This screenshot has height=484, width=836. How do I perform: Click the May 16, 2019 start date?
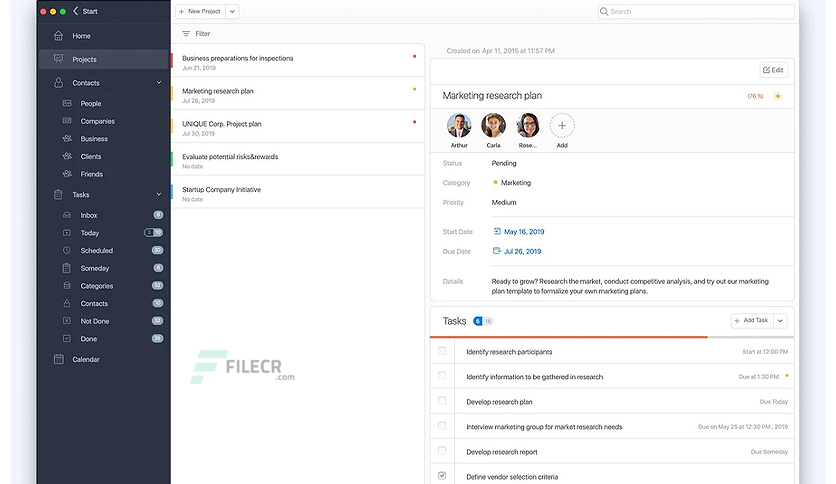524,232
